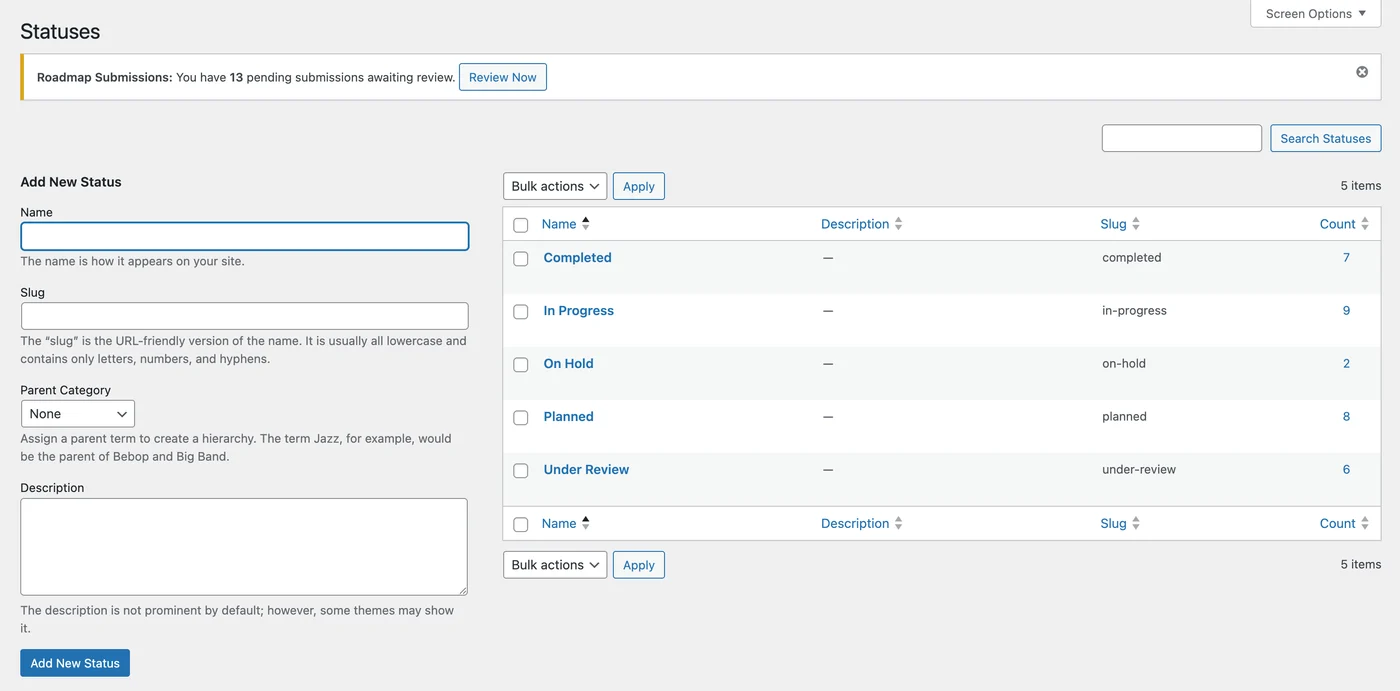Click the 'under-review' slug text
This screenshot has width=1400, height=691.
1139,469
